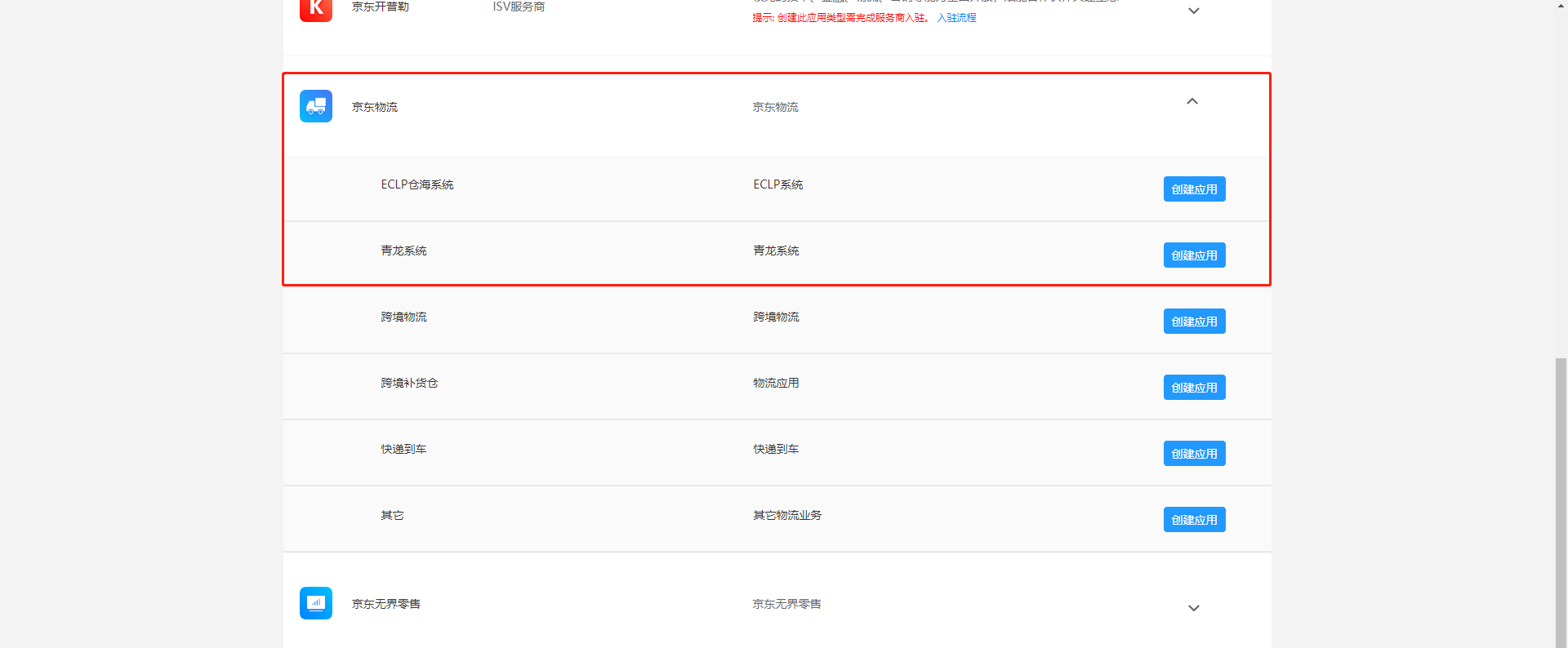Expand the 京东开普勒 row chevron
The width and height of the screenshot is (1568, 648).
click(1193, 11)
